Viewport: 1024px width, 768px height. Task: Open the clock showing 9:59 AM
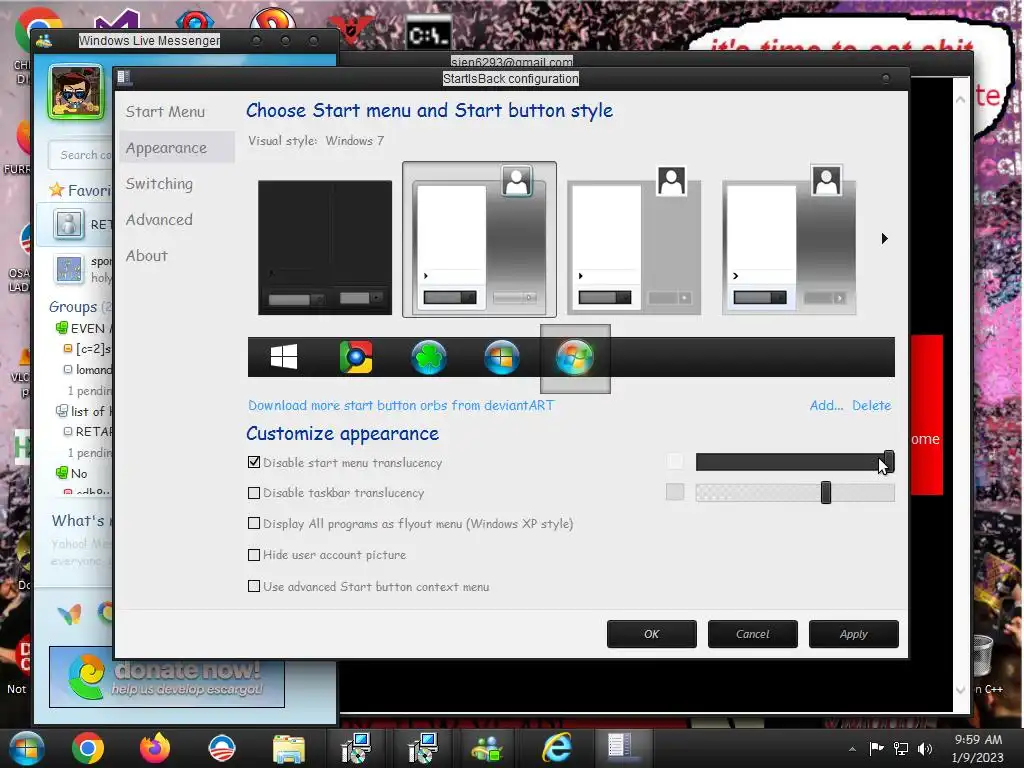(978, 748)
